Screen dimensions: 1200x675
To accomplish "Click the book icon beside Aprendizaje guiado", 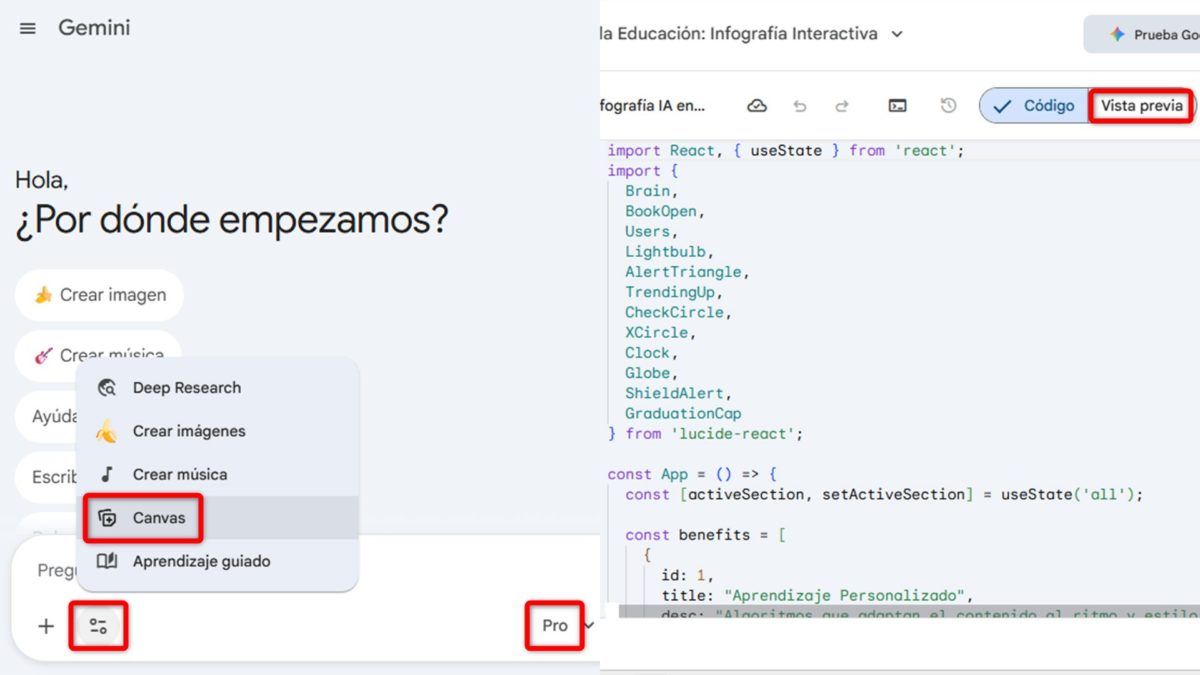I will tap(107, 561).
